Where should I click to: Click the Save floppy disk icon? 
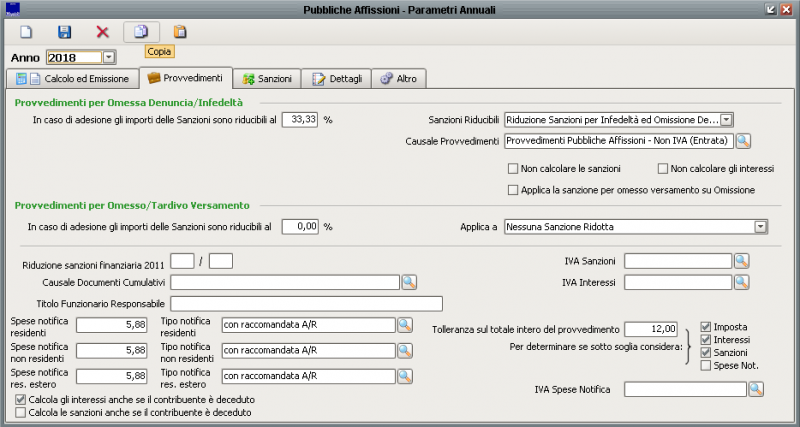(x=65, y=32)
